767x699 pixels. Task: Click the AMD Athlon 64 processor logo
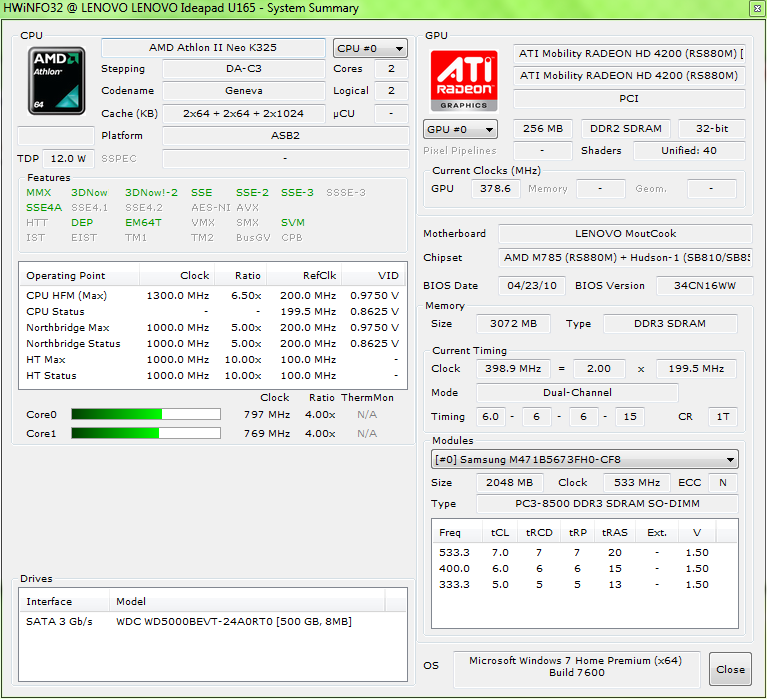click(x=57, y=79)
